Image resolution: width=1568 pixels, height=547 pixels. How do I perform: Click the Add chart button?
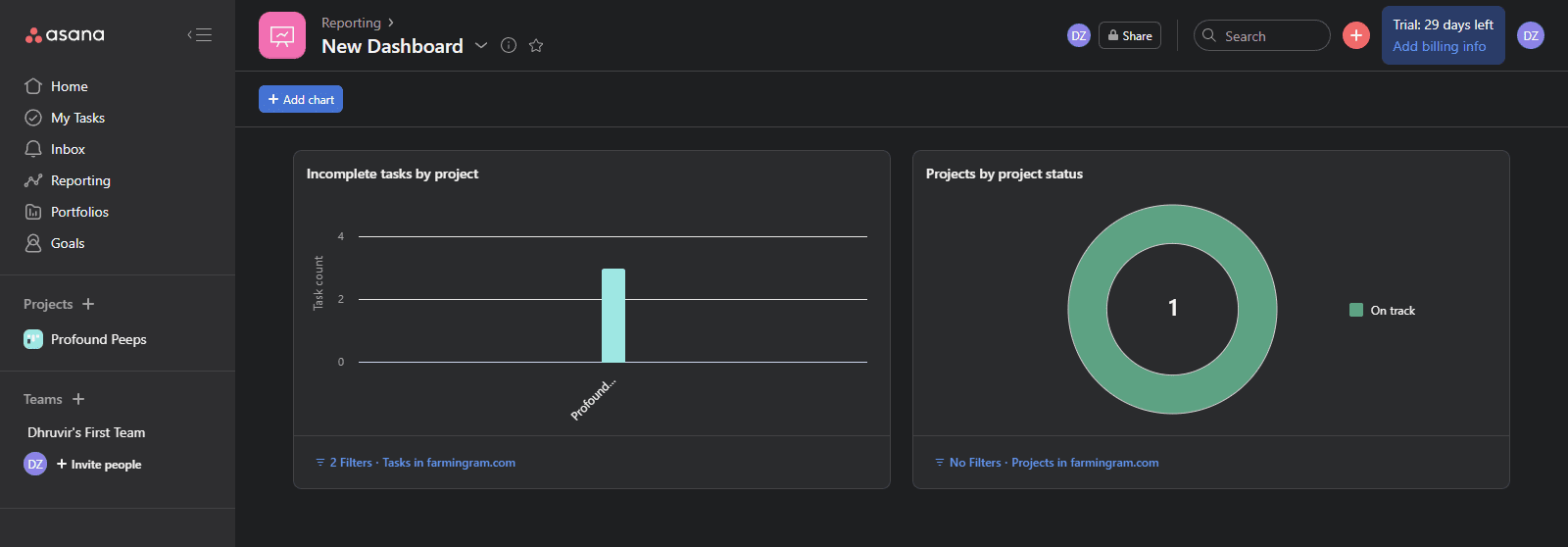[x=301, y=99]
